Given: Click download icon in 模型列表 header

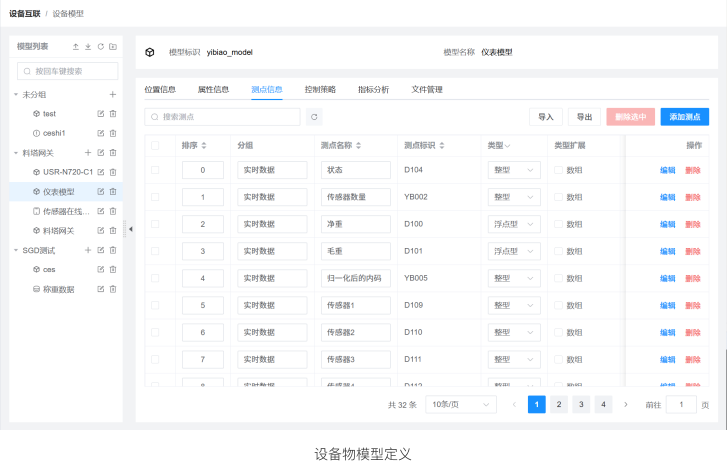Looking at the screenshot, I should (x=88, y=47).
